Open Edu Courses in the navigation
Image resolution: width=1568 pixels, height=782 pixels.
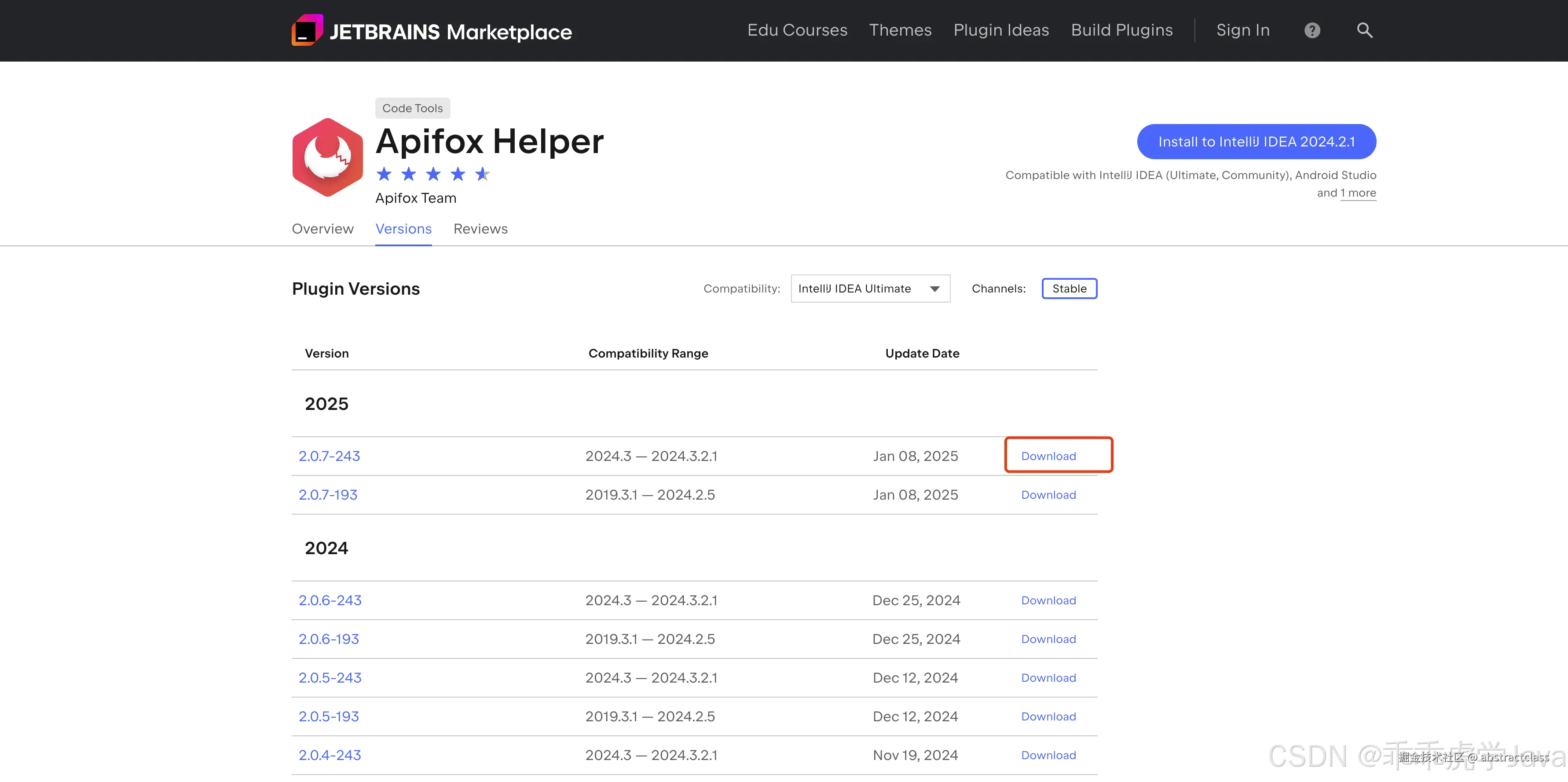tap(797, 30)
